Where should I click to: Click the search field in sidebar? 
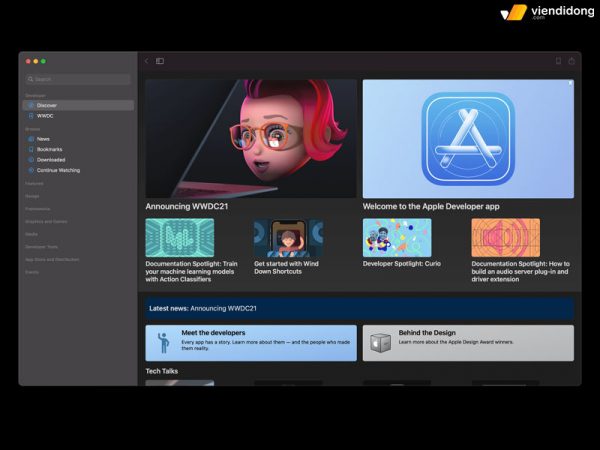point(78,79)
